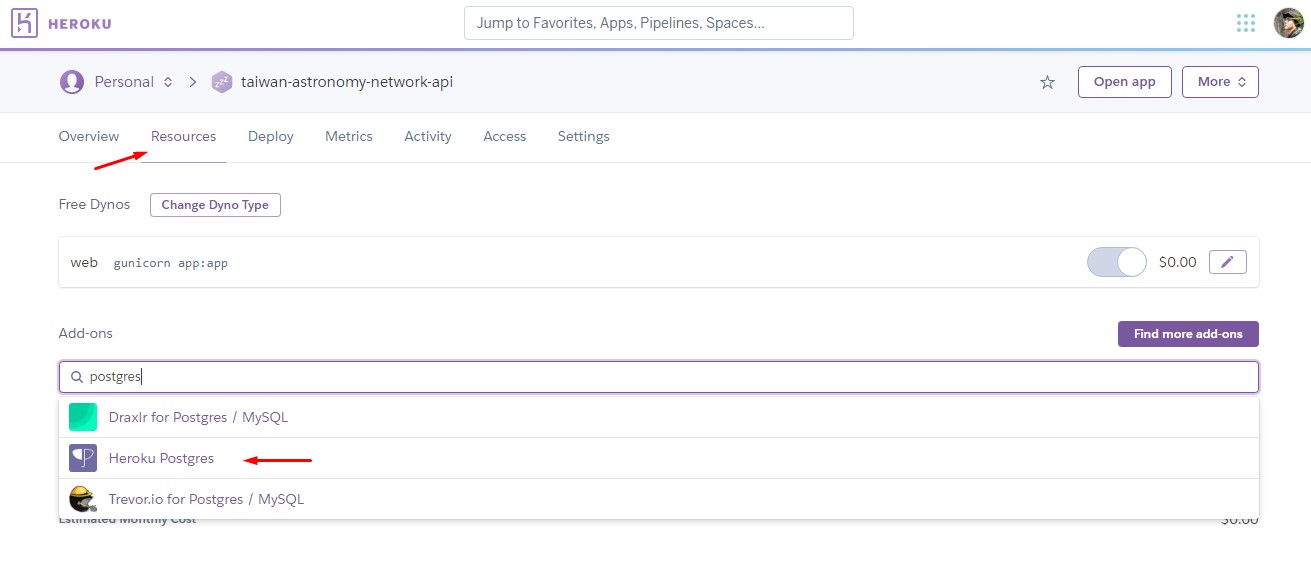Select Heroku Postgres from suggestions
The width and height of the screenshot is (1311, 580).
click(x=659, y=458)
